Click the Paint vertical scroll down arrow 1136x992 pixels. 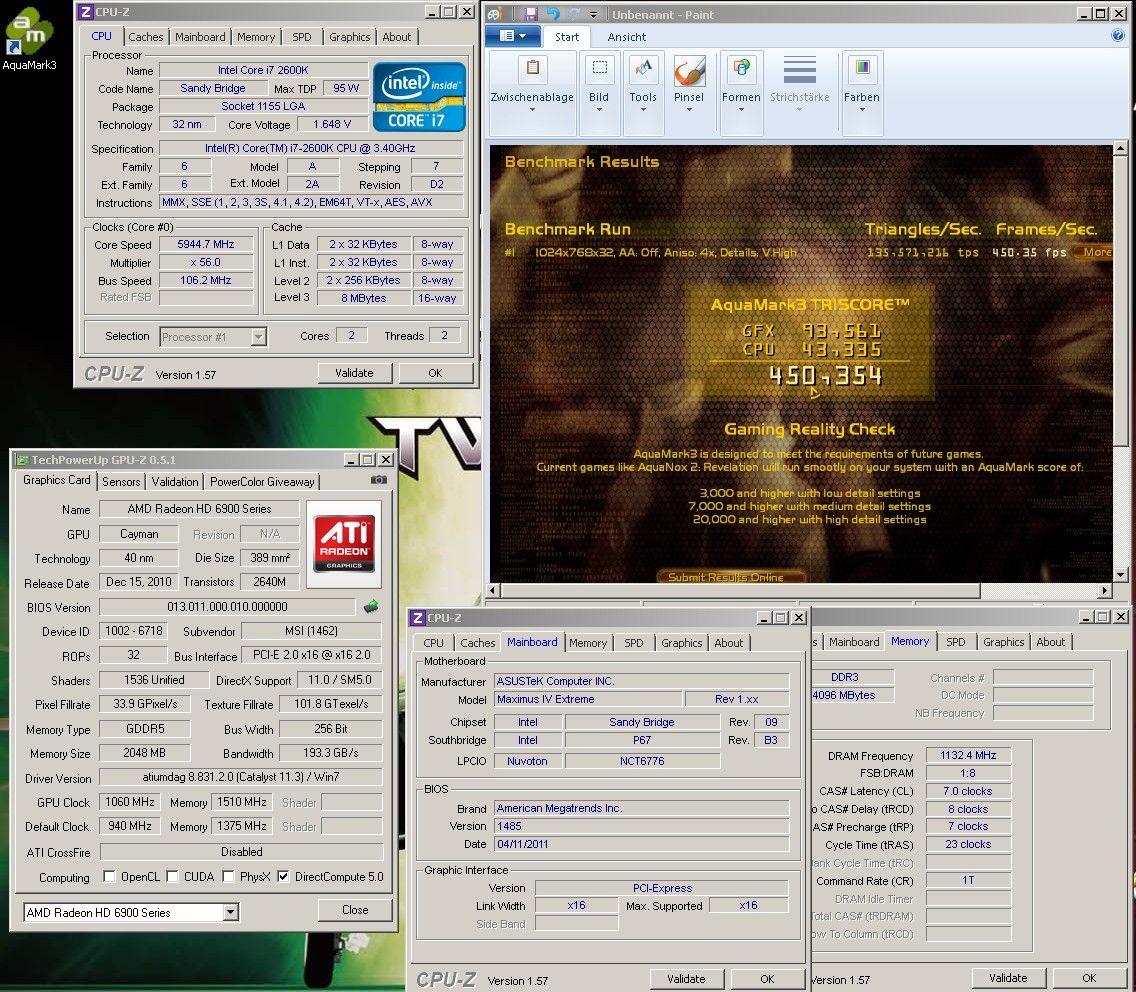point(1120,575)
